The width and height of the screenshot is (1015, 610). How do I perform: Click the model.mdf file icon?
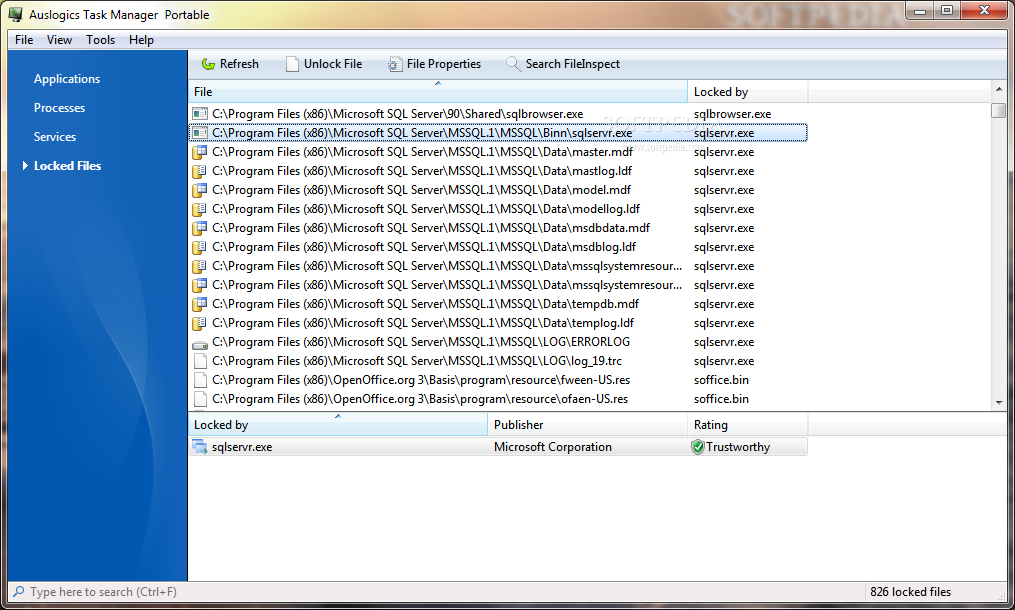(200, 190)
